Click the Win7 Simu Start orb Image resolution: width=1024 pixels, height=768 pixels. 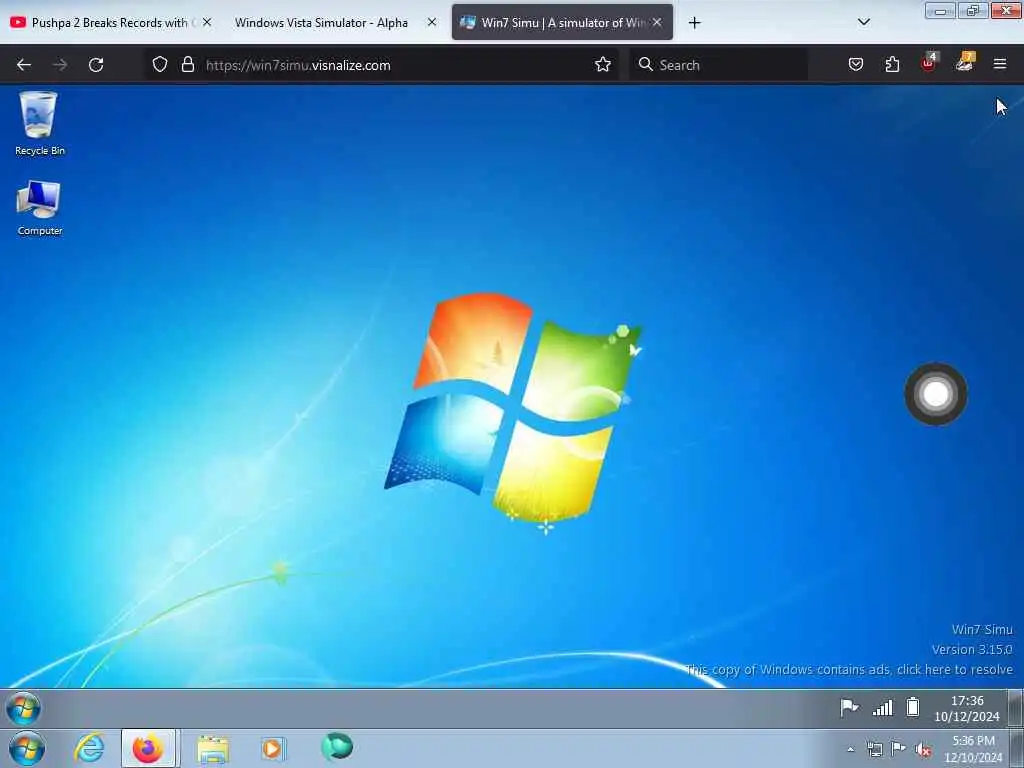(x=23, y=708)
